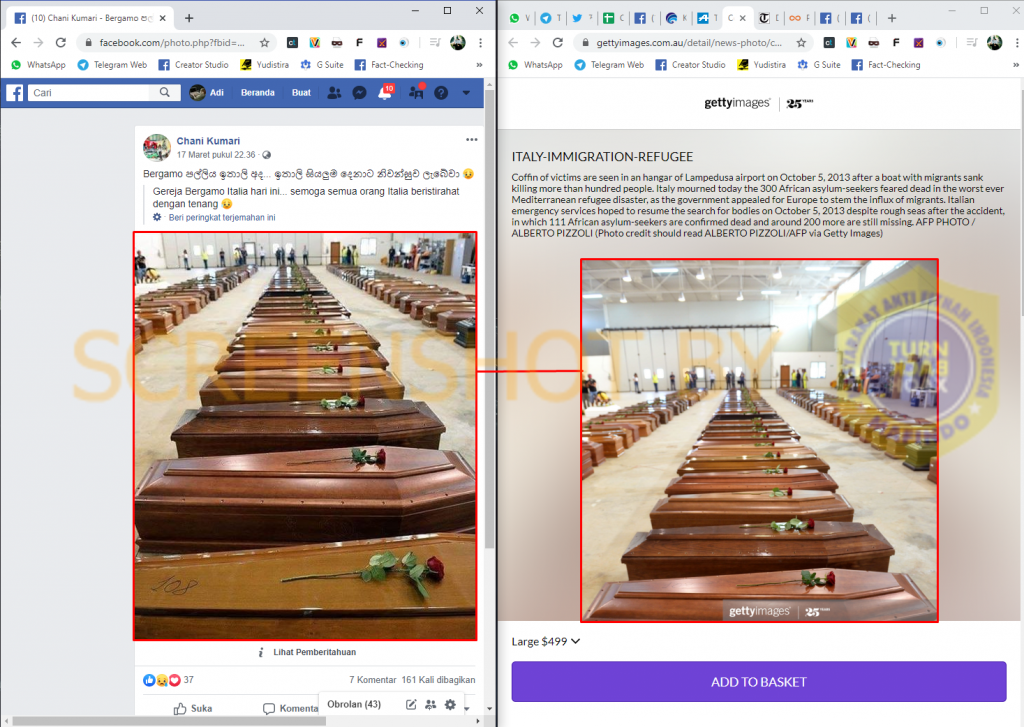Click the Cari search field on Facebook
This screenshot has height=727, width=1024.
(x=88, y=93)
